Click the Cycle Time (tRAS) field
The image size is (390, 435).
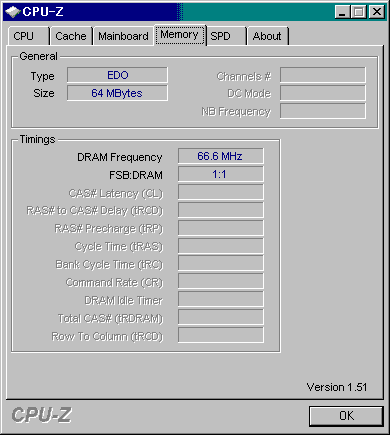pyautogui.click(x=221, y=246)
